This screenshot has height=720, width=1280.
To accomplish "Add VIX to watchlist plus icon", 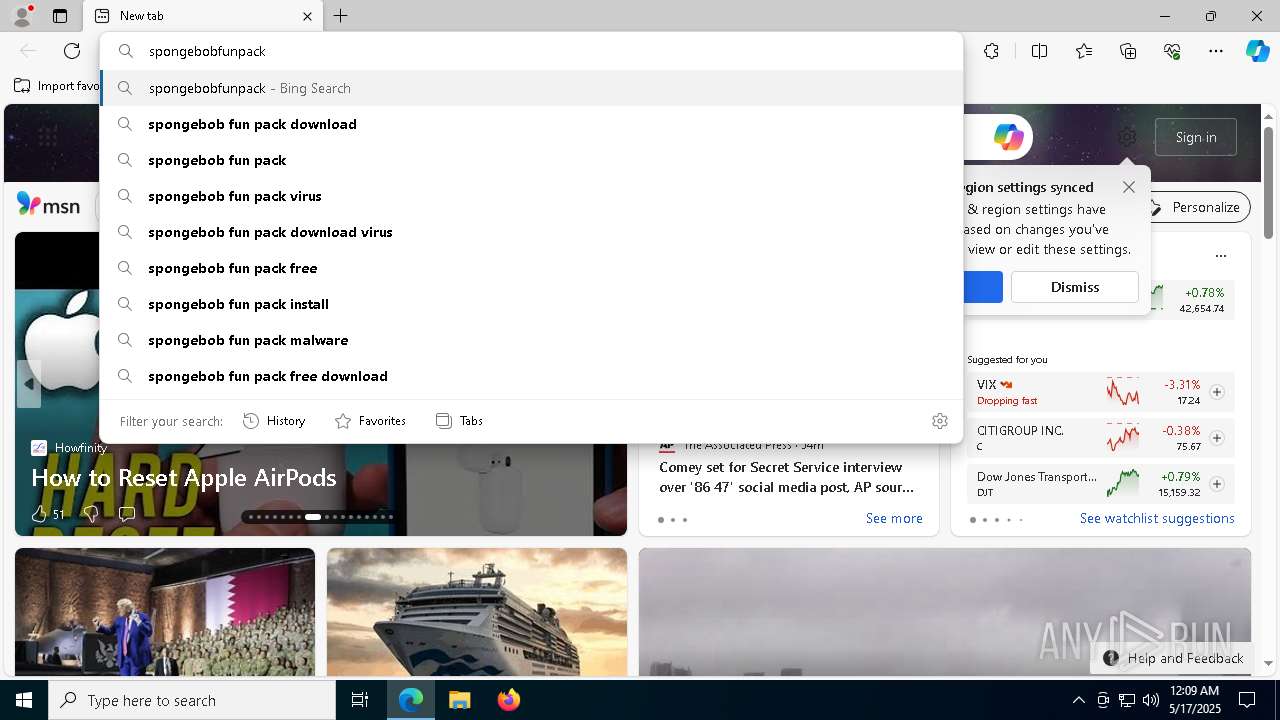I will pos(1216,392).
